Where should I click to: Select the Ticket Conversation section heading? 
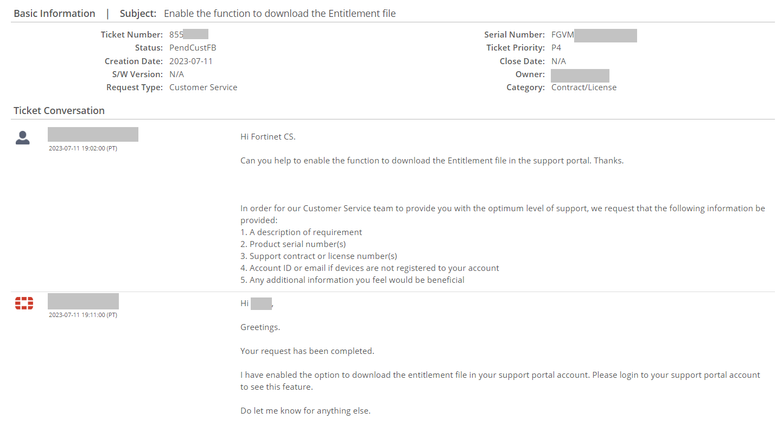pos(59,110)
